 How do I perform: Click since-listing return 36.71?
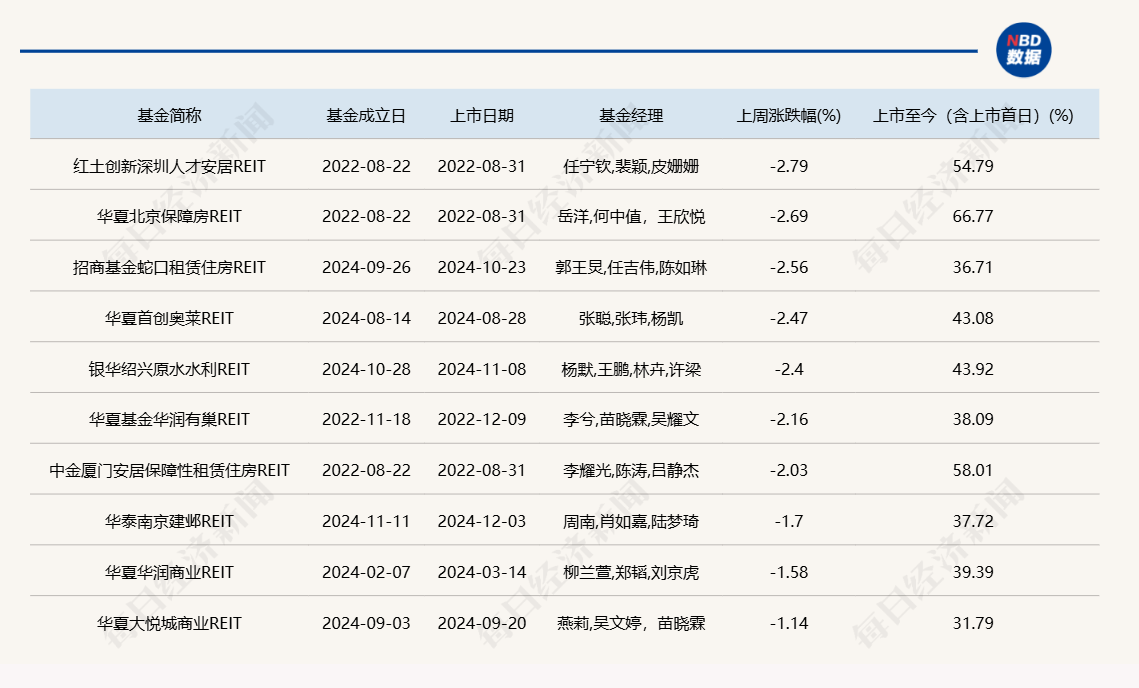coord(973,267)
